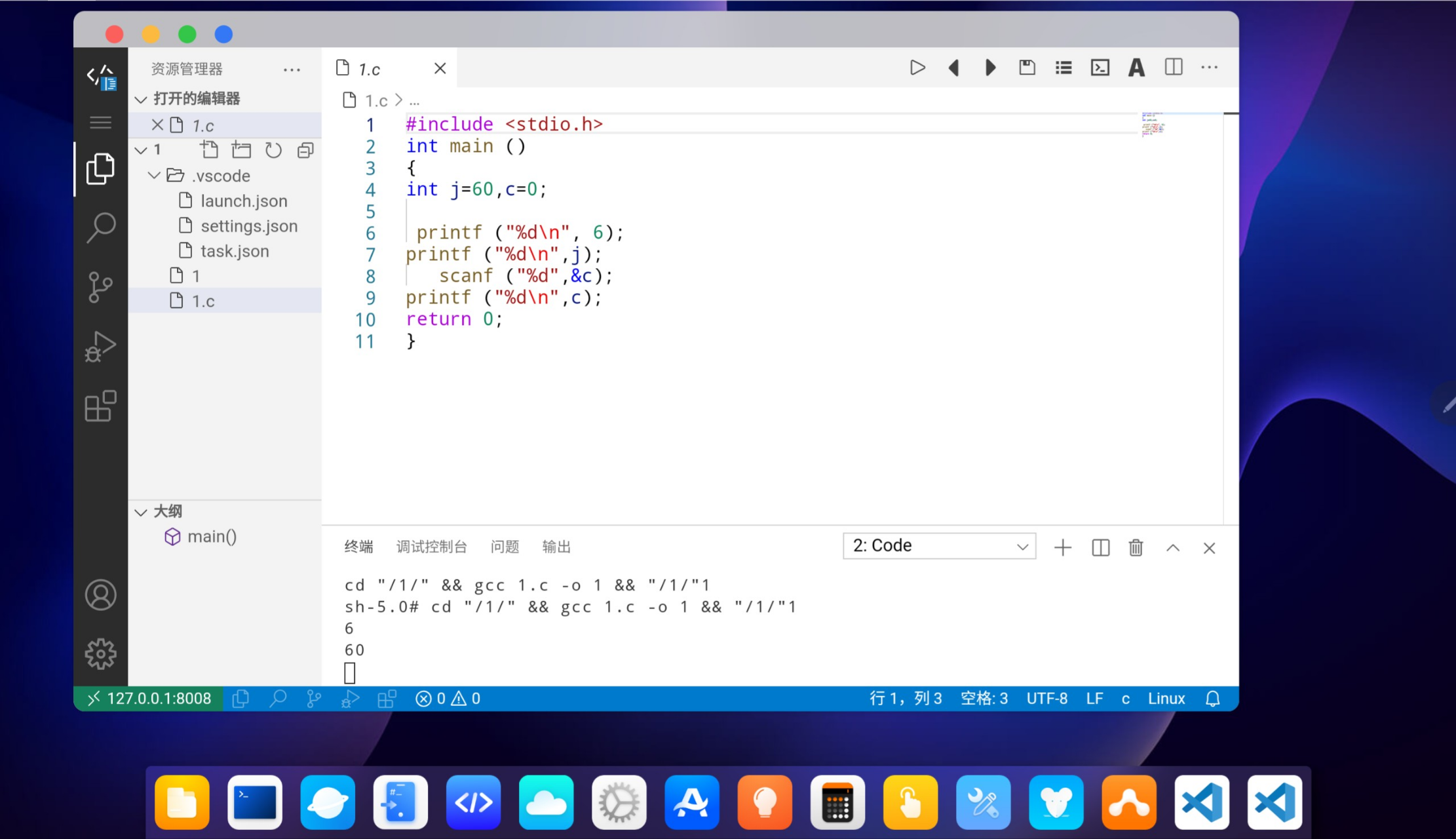Open Extensions in the activity bar
The image size is (1456, 839).
coord(100,406)
